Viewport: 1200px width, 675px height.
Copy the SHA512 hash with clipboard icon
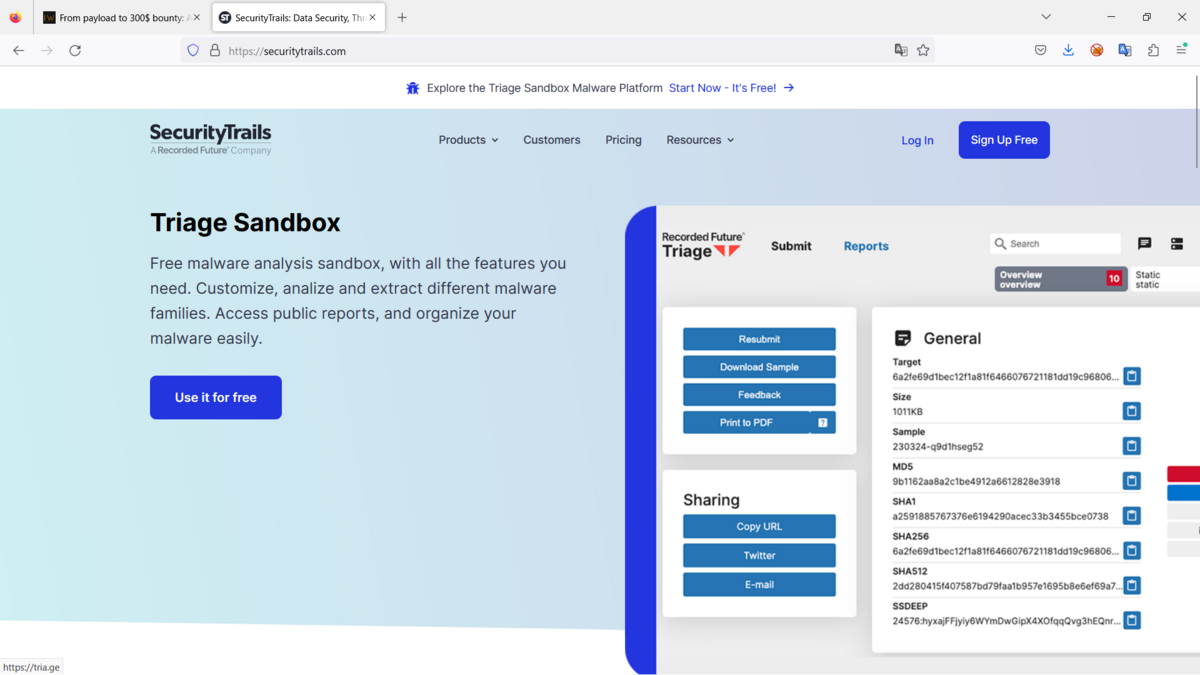click(1132, 585)
